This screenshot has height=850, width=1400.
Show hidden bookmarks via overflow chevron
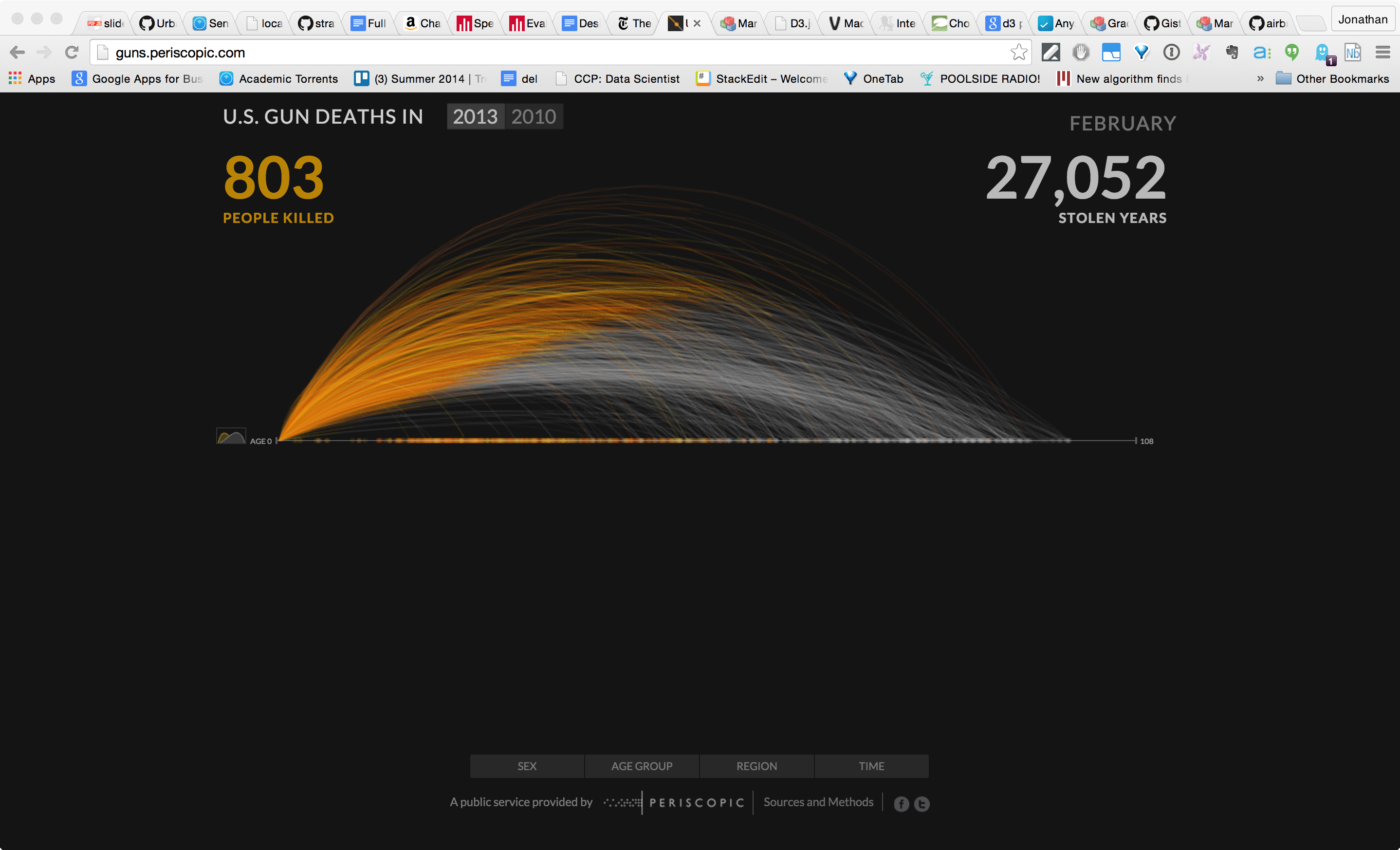click(1260, 78)
